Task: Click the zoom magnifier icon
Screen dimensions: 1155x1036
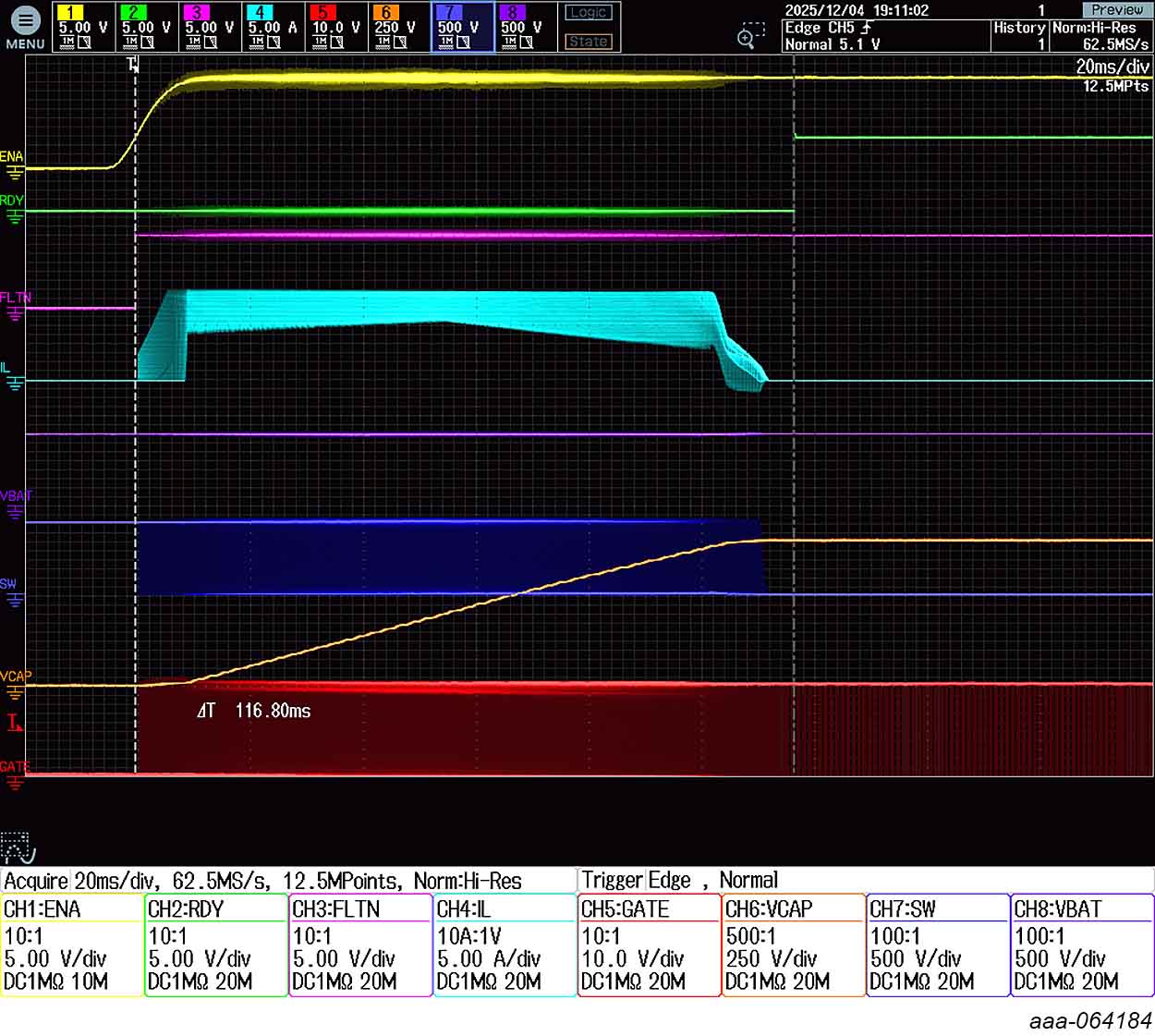Action: 749,37
